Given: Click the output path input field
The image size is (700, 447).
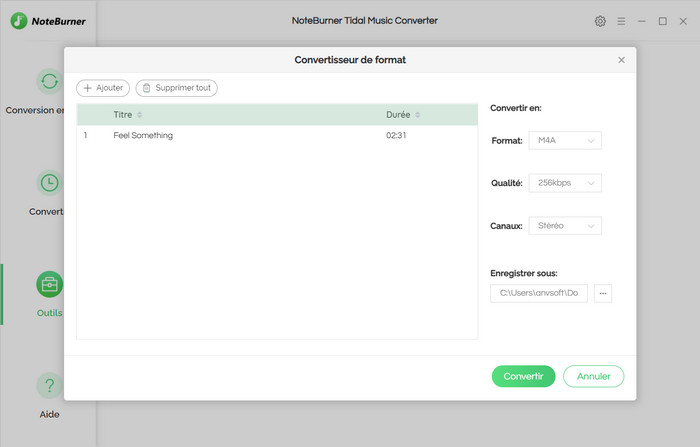Looking at the screenshot, I should tap(538, 293).
